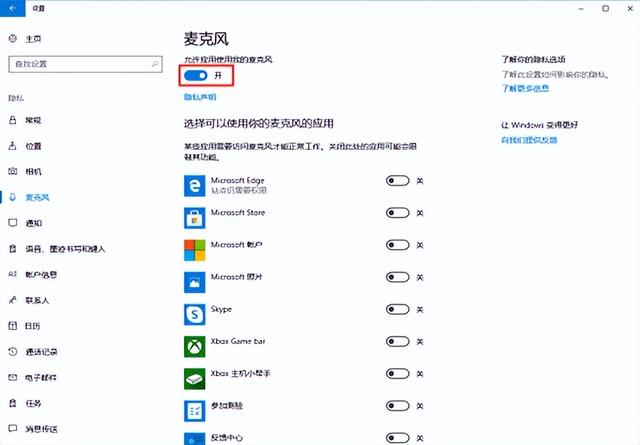Click the Xbox Game bar name
Screen dimensions: 640x445
click(x=238, y=341)
